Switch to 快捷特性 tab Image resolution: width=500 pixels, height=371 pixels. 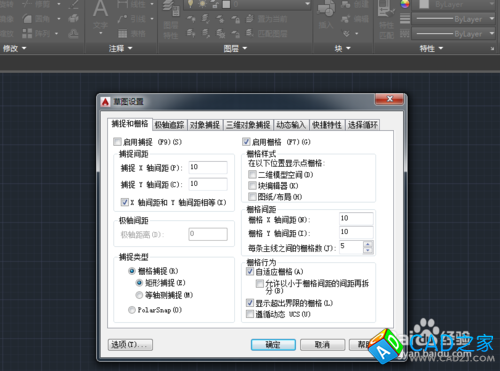(x=327, y=125)
